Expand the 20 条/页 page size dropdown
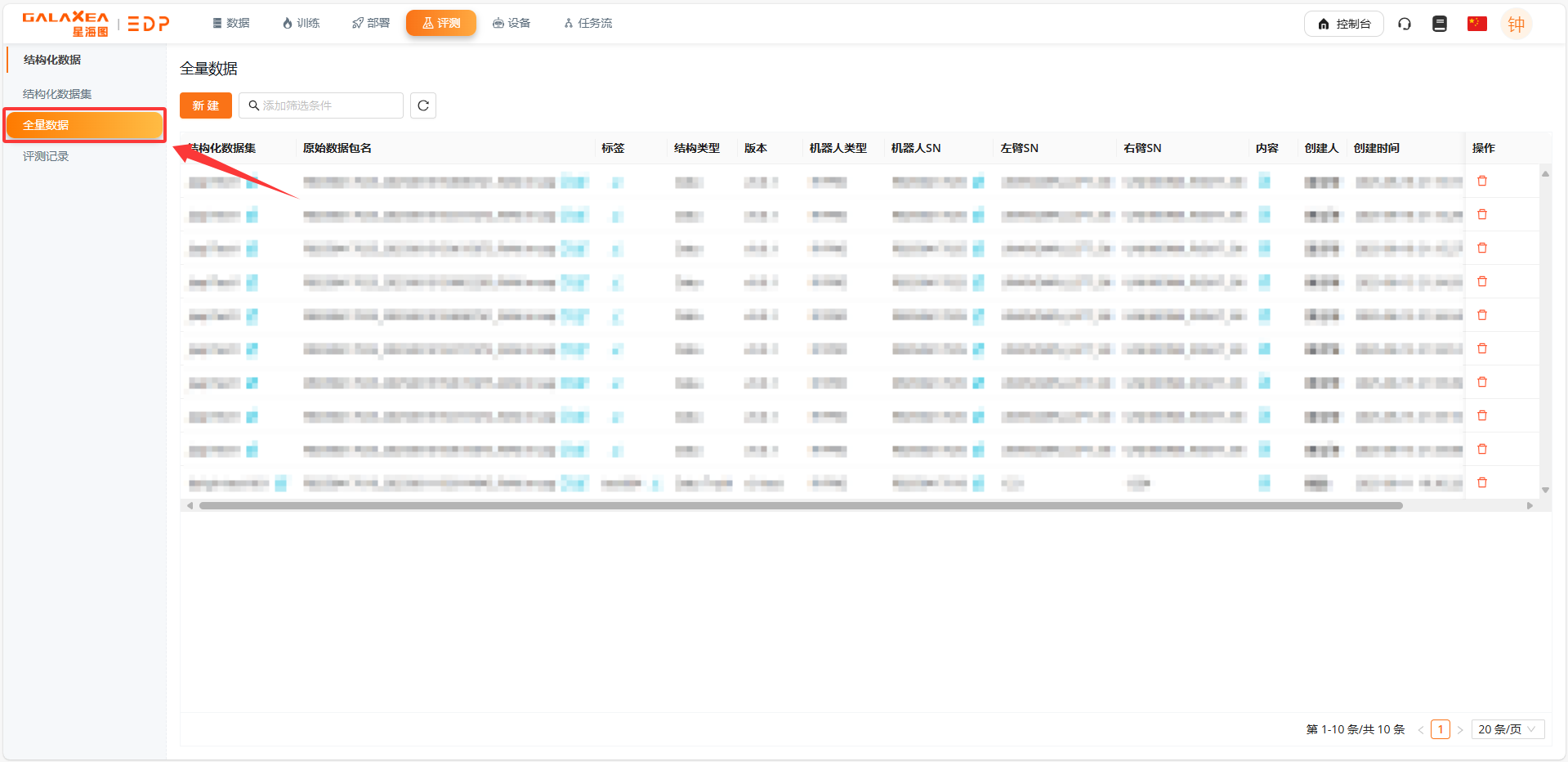Viewport: 1568px width, 762px height. tap(1507, 729)
